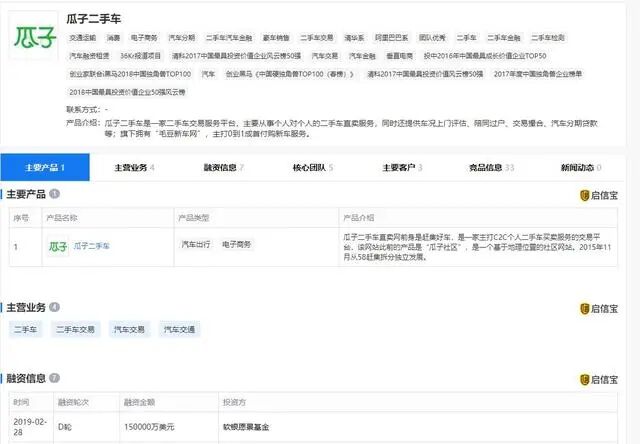
Task: Click the 启信宝 shield icon beside 主营业务
Action: tap(584, 309)
